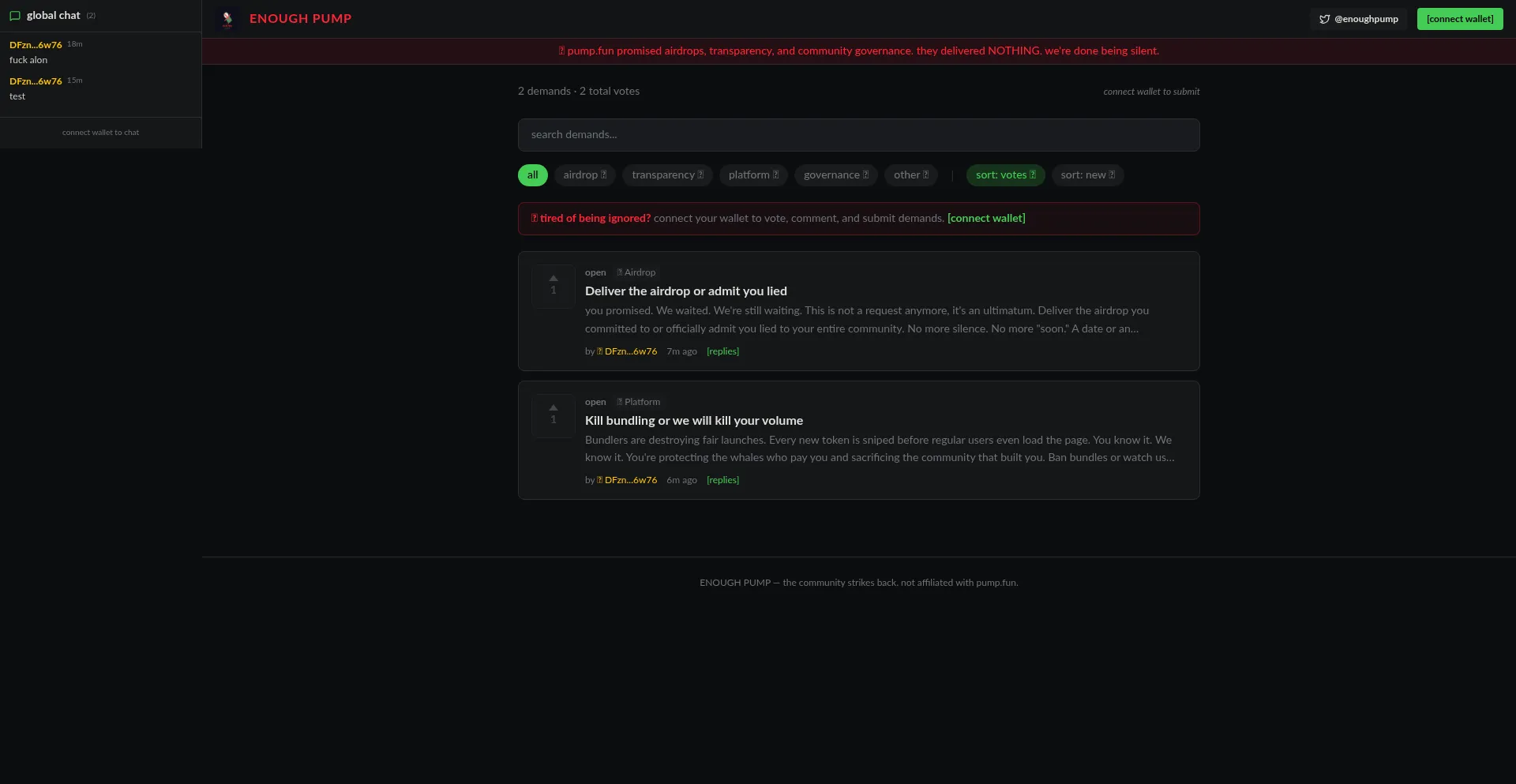Image resolution: width=1516 pixels, height=784 pixels.
Task: Click the green connect wallet button
Action: [1460, 19]
